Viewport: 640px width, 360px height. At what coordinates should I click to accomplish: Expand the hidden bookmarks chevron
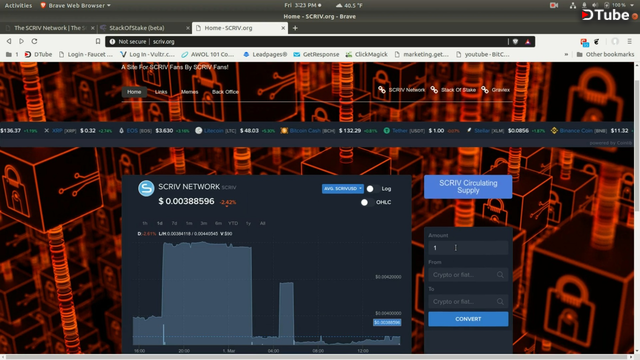tap(566, 54)
